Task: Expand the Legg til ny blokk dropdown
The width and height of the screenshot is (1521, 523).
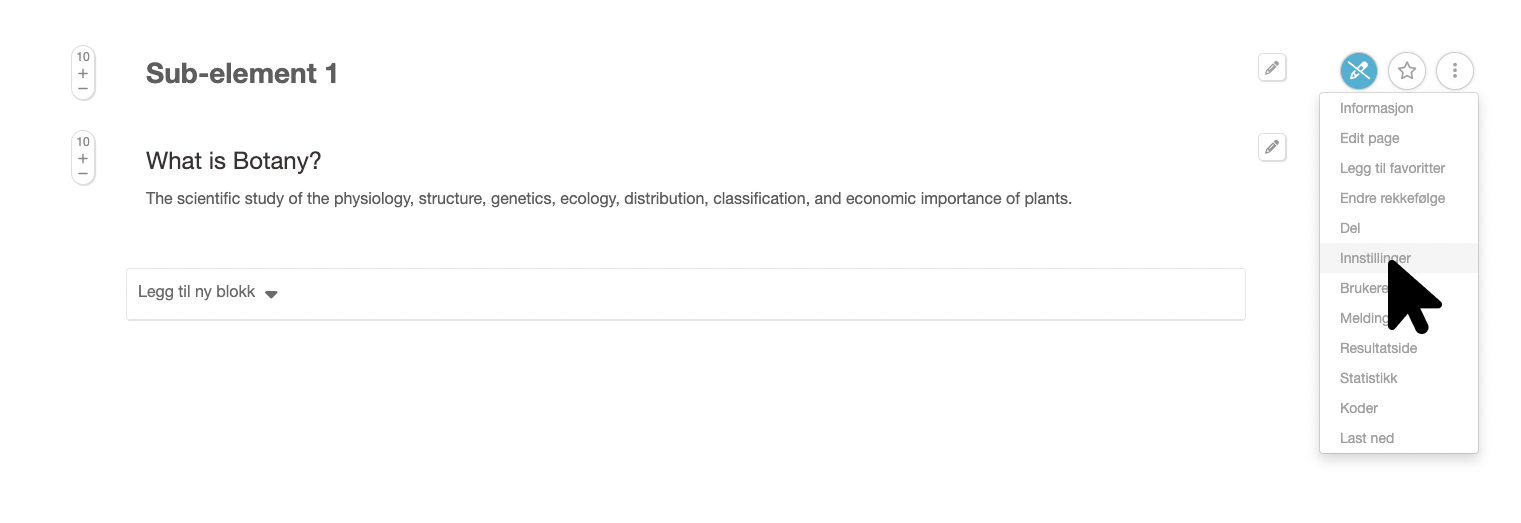Action: 686,294
